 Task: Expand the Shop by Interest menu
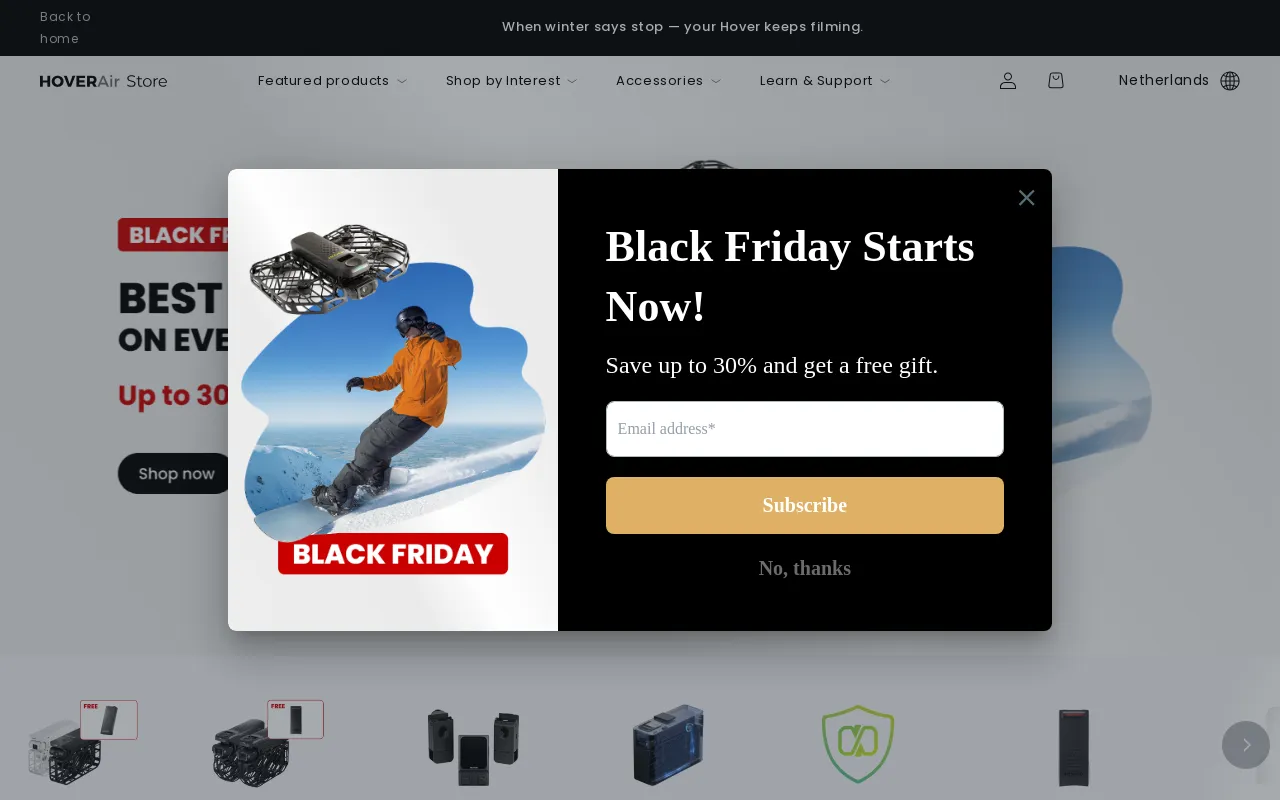(x=511, y=81)
